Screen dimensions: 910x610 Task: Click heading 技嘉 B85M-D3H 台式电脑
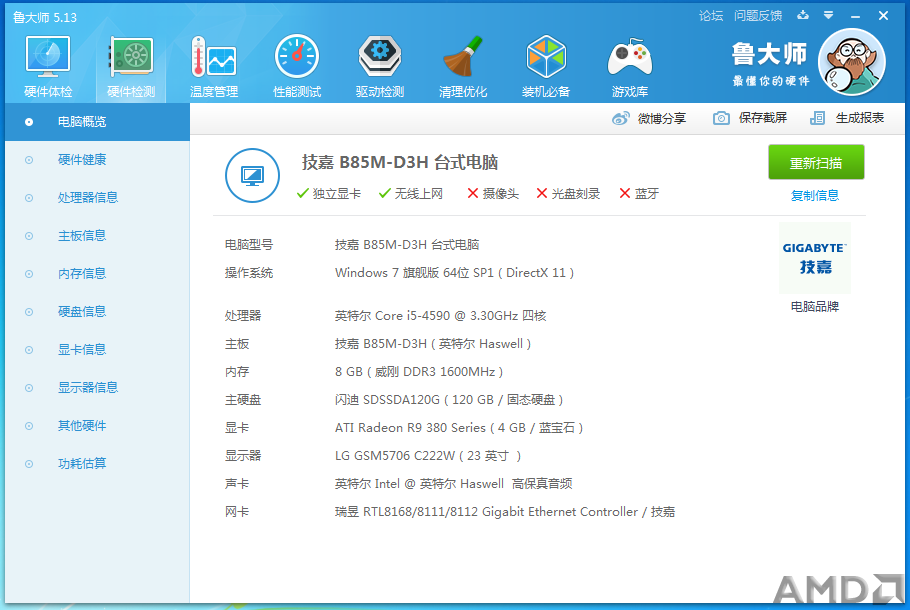[x=400, y=163]
